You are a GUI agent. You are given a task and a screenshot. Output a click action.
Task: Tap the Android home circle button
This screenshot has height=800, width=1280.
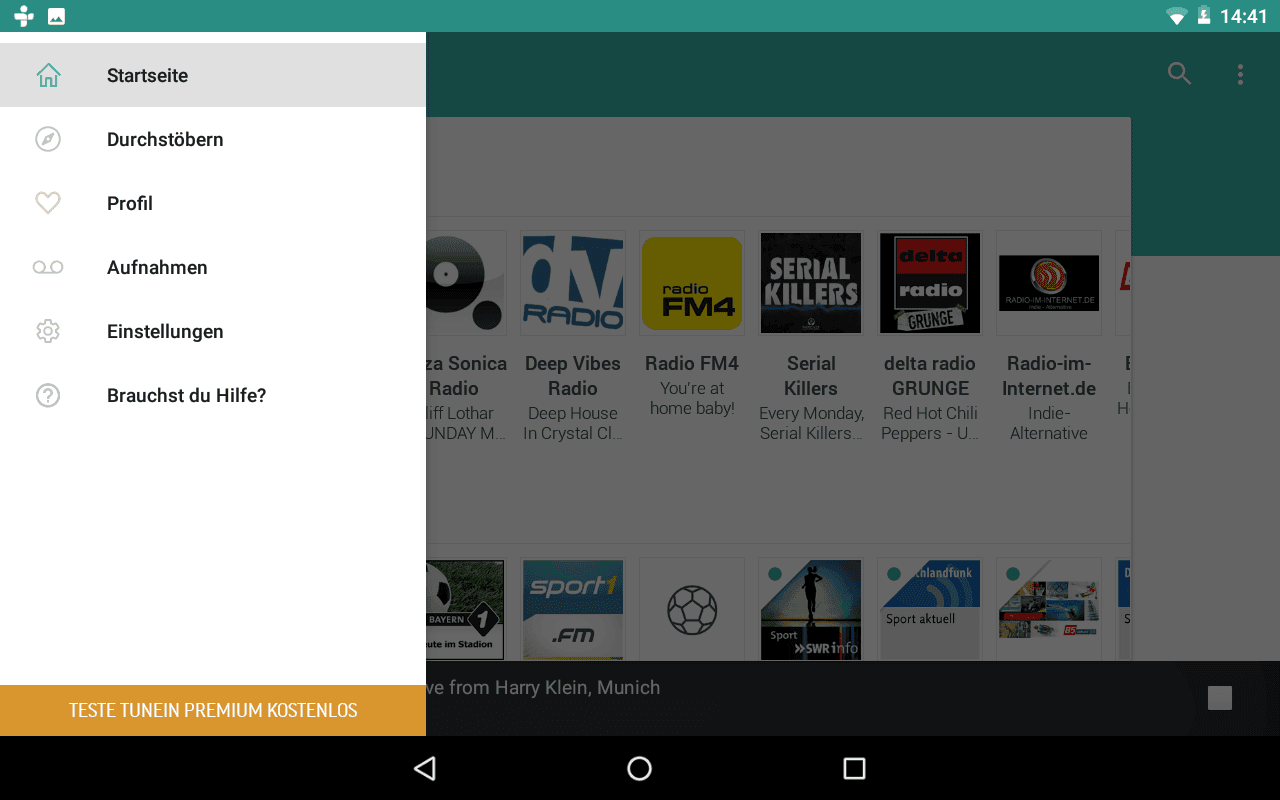639,768
